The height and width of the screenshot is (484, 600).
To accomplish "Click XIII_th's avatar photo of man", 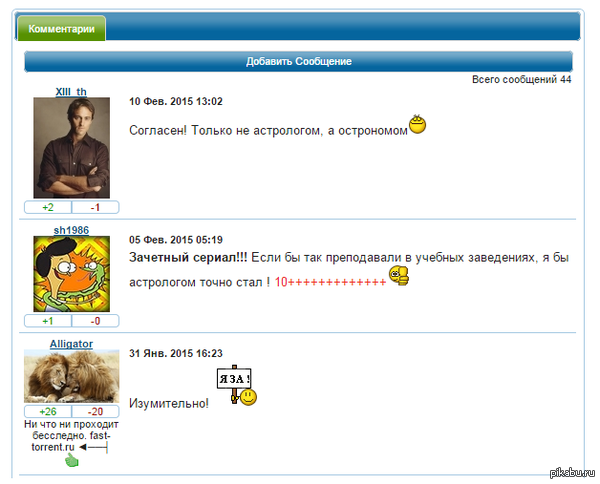I will [72, 148].
